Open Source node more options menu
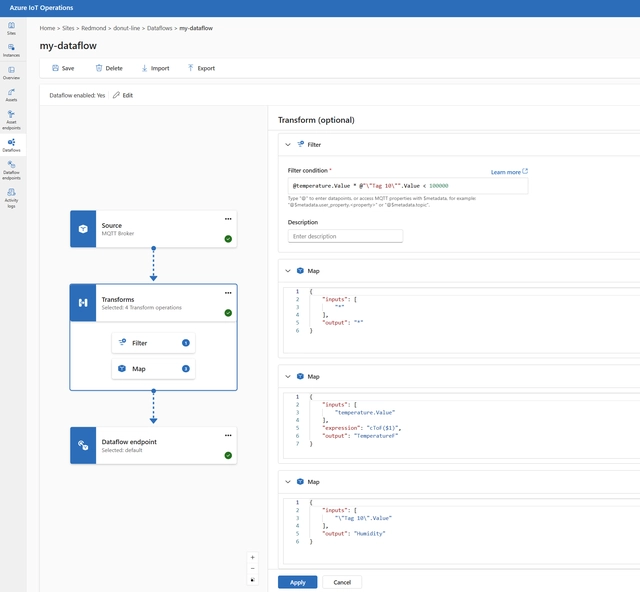 228,219
